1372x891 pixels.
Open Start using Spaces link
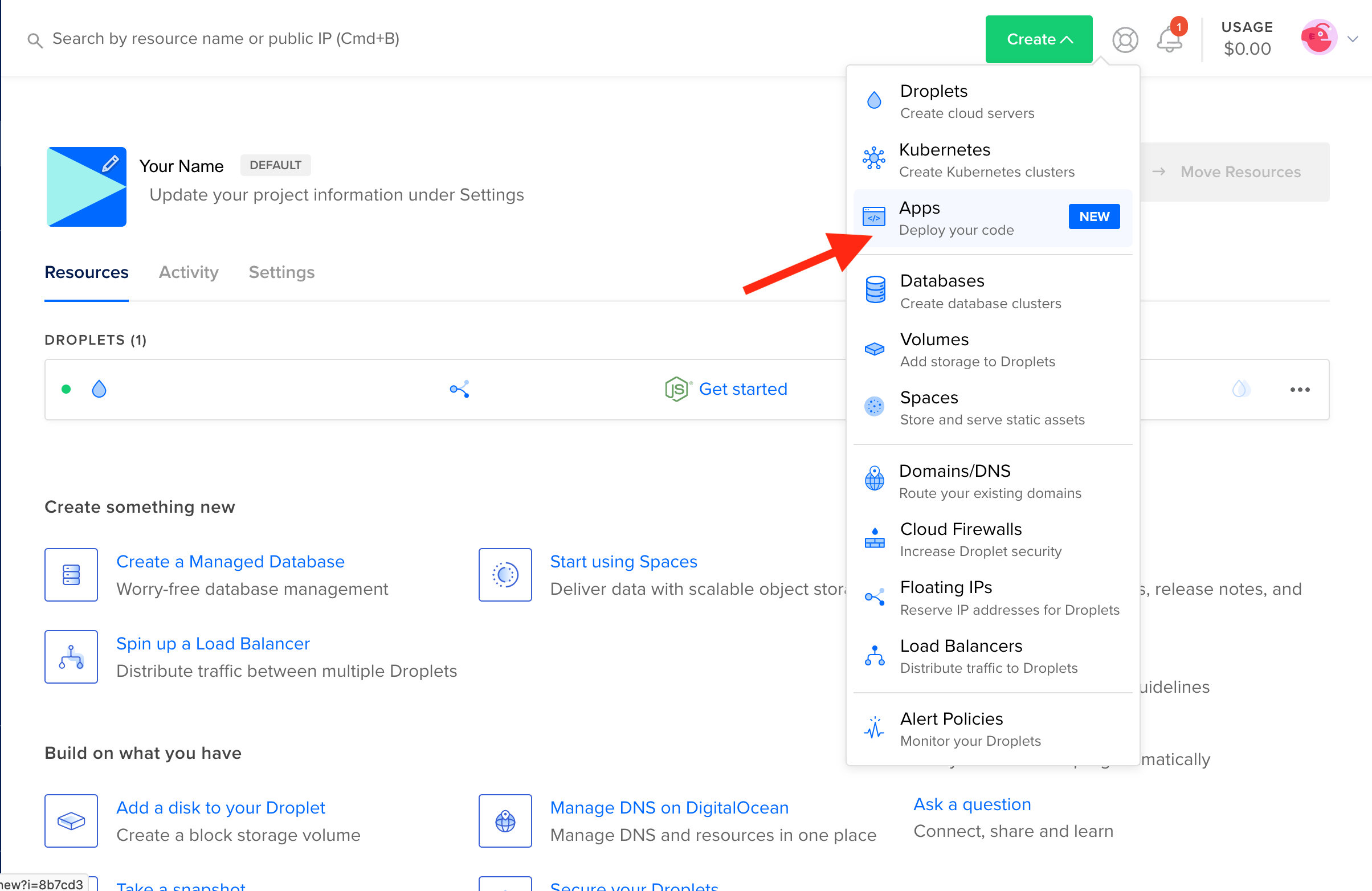pos(623,561)
